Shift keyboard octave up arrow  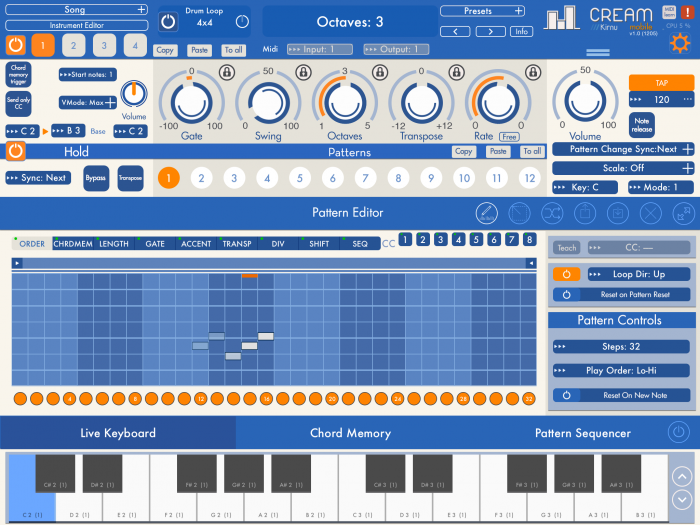click(682, 476)
